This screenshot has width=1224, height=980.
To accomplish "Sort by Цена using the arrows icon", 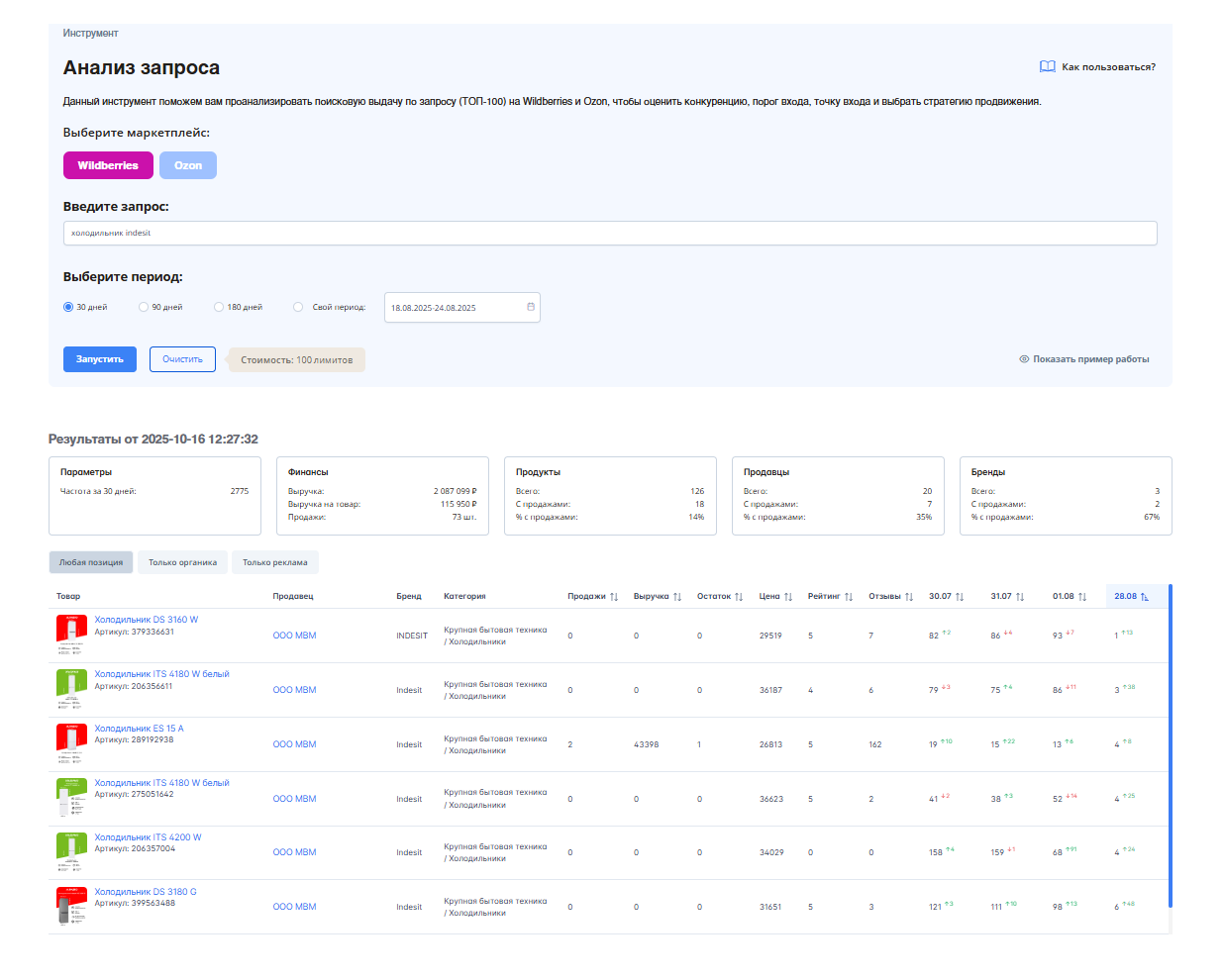I will pyautogui.click(x=788, y=597).
